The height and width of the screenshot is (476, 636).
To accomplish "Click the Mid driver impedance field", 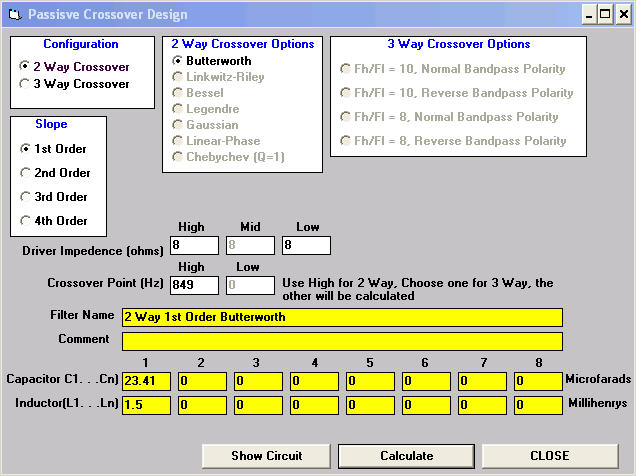I will tap(250, 245).
